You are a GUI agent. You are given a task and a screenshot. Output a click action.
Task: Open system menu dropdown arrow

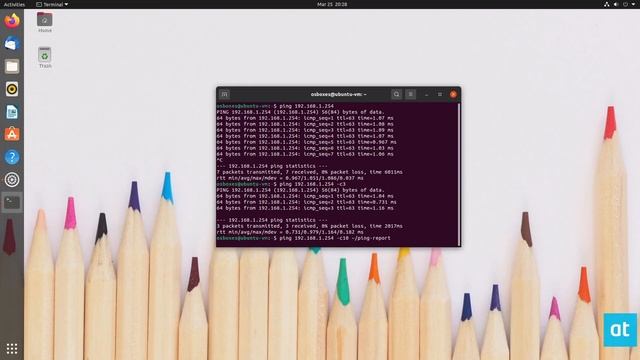633,4
